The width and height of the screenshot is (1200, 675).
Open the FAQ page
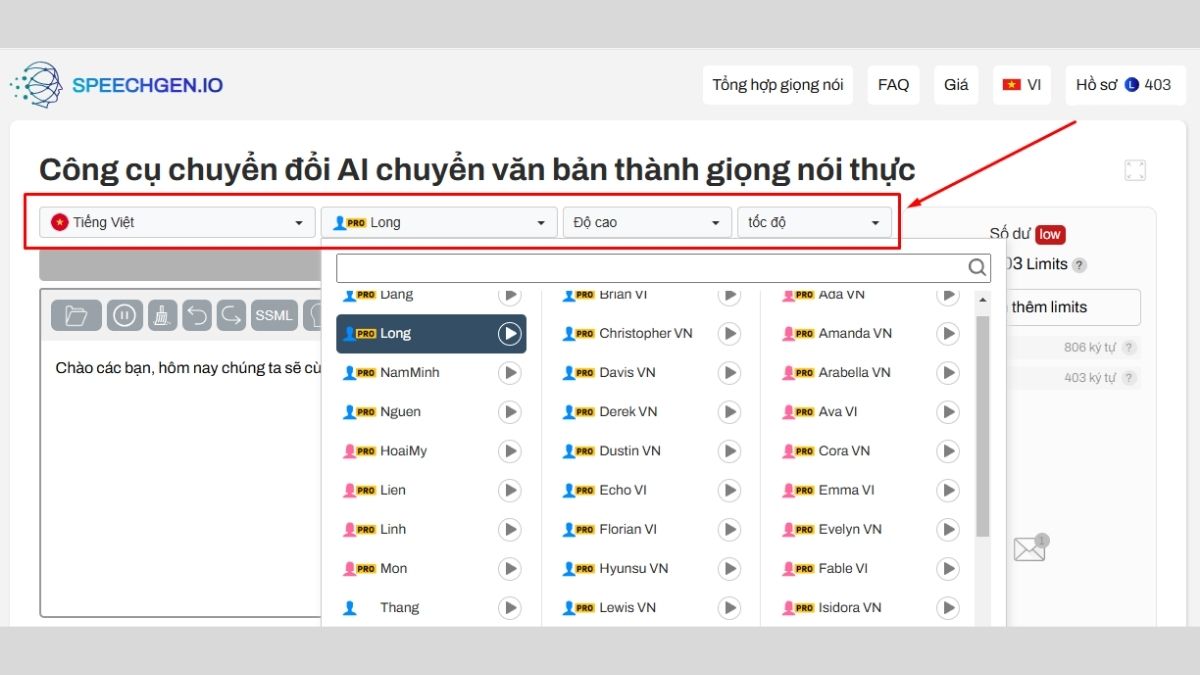pos(894,85)
